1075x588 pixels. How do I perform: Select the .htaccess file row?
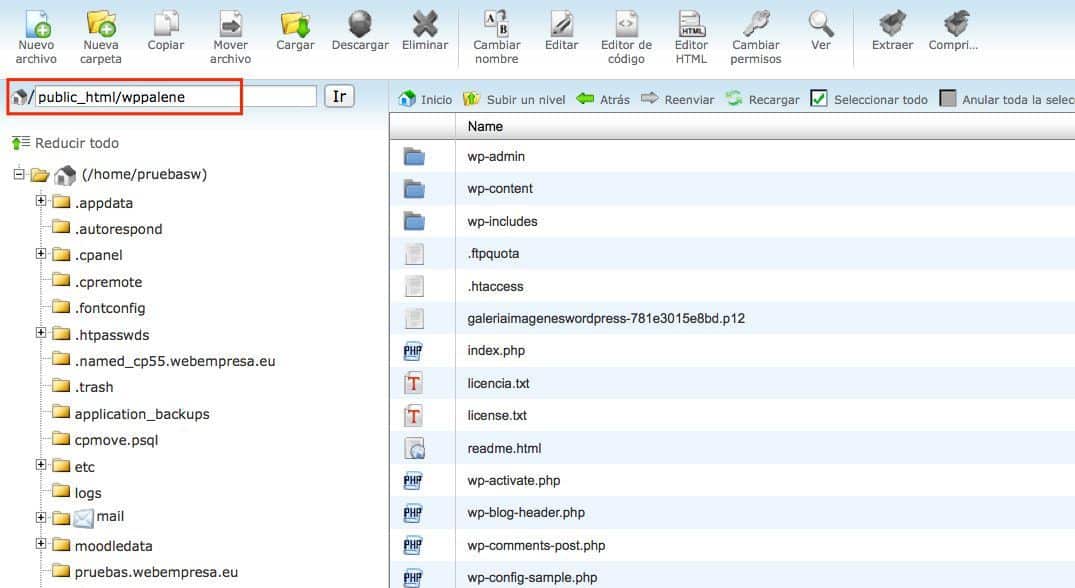pyautogui.click(x=732, y=286)
